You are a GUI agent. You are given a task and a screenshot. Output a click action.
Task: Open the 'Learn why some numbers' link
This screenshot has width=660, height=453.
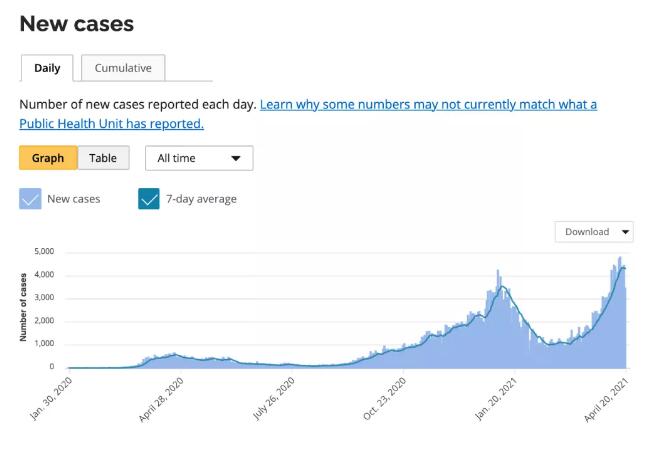[x=428, y=105]
